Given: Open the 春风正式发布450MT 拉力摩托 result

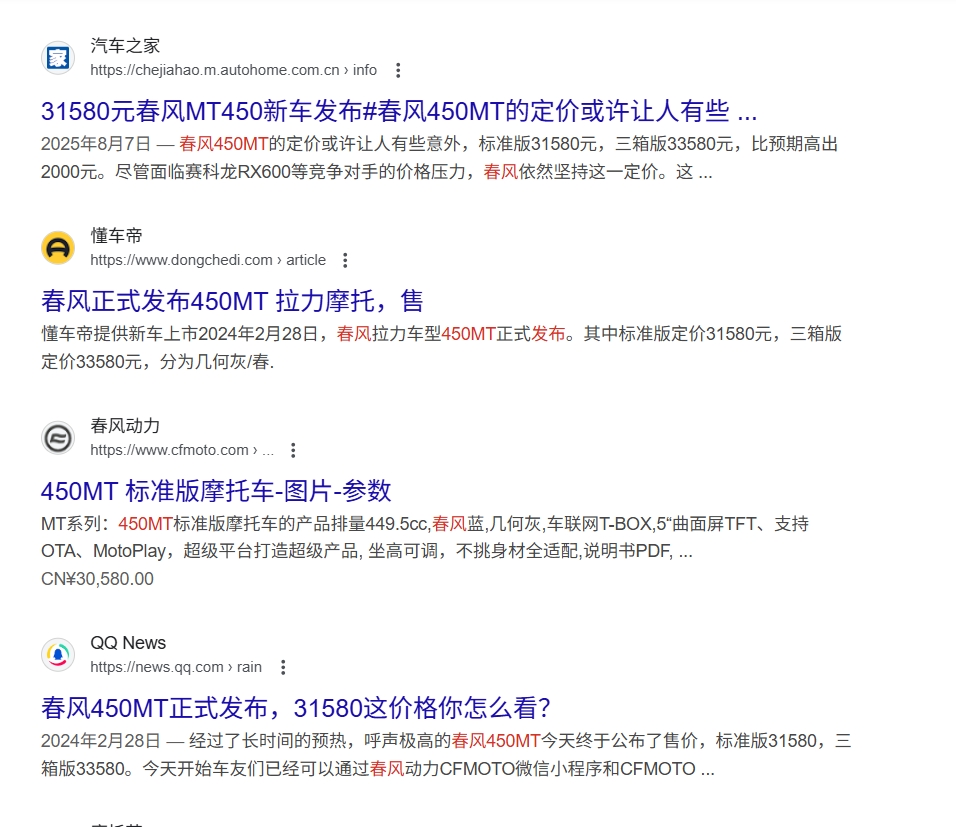Looking at the screenshot, I should pos(232,300).
